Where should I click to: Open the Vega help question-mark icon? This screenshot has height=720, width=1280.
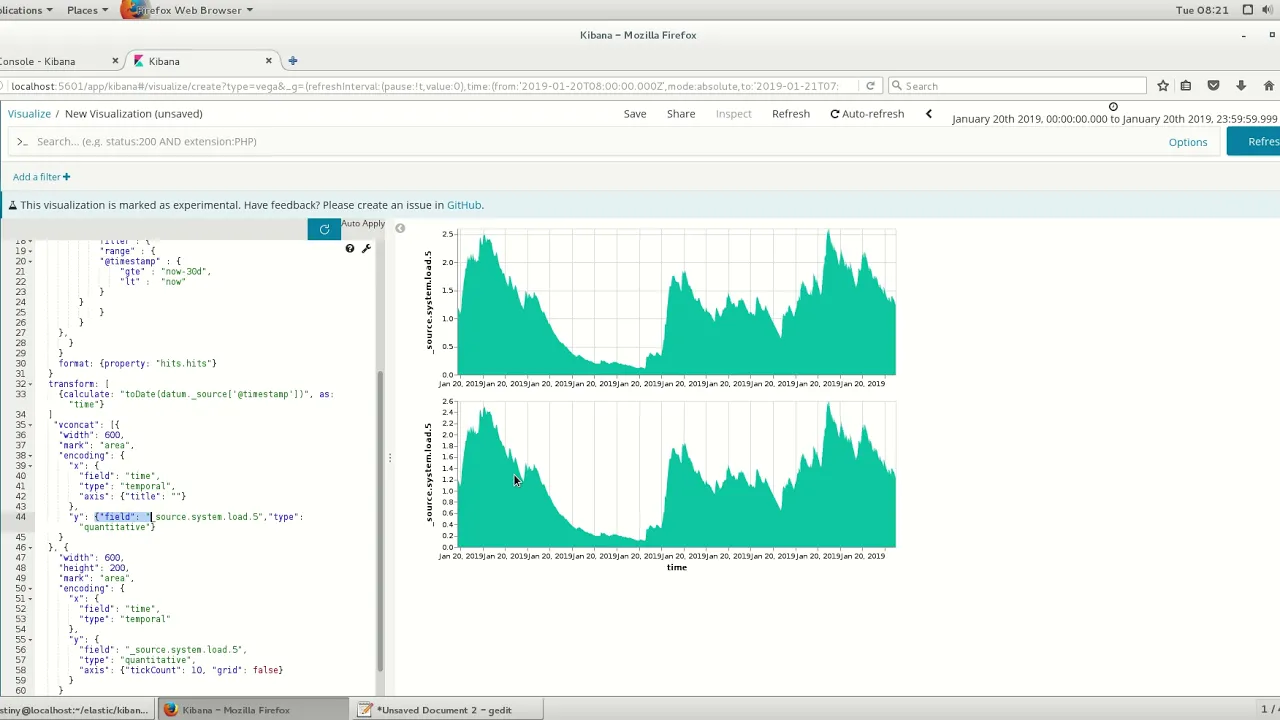[350, 249]
